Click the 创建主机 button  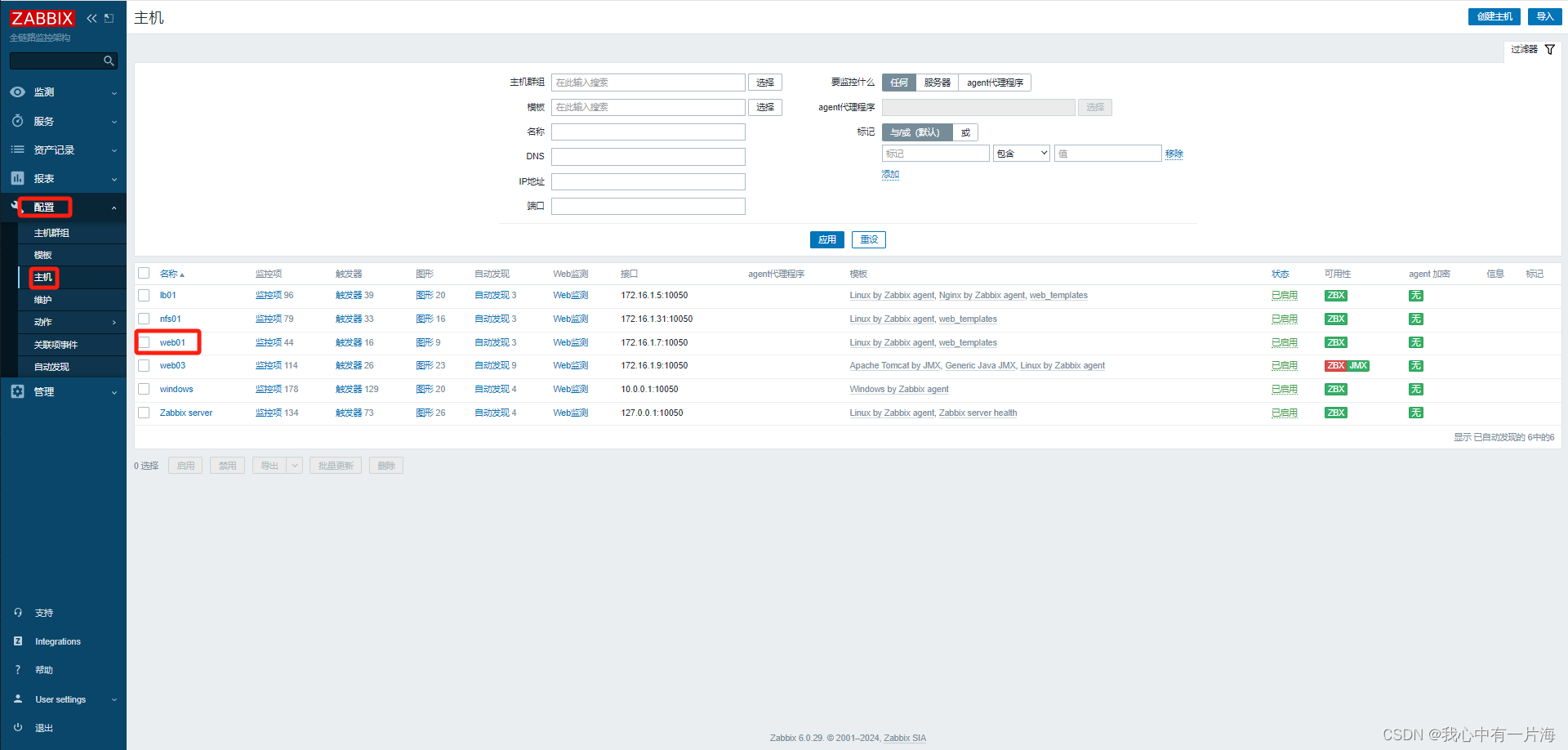[x=1494, y=16]
